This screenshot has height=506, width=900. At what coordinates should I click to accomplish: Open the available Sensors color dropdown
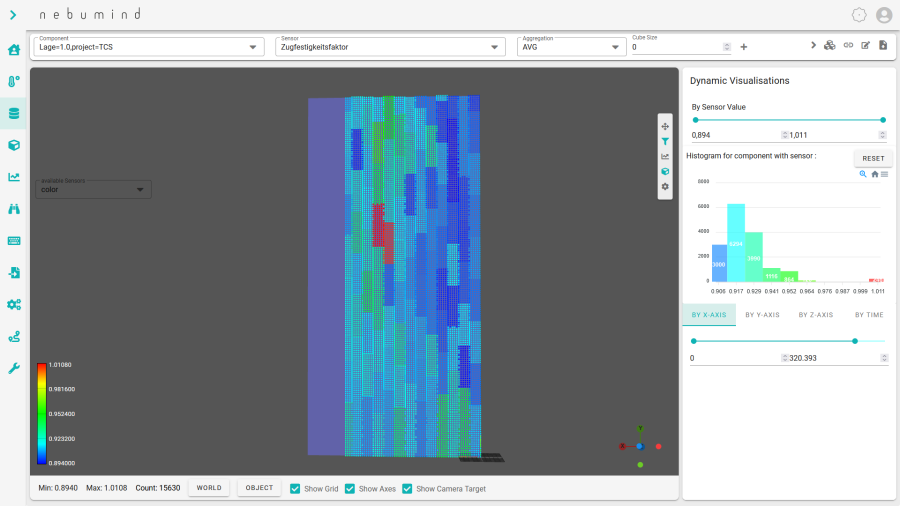94,189
